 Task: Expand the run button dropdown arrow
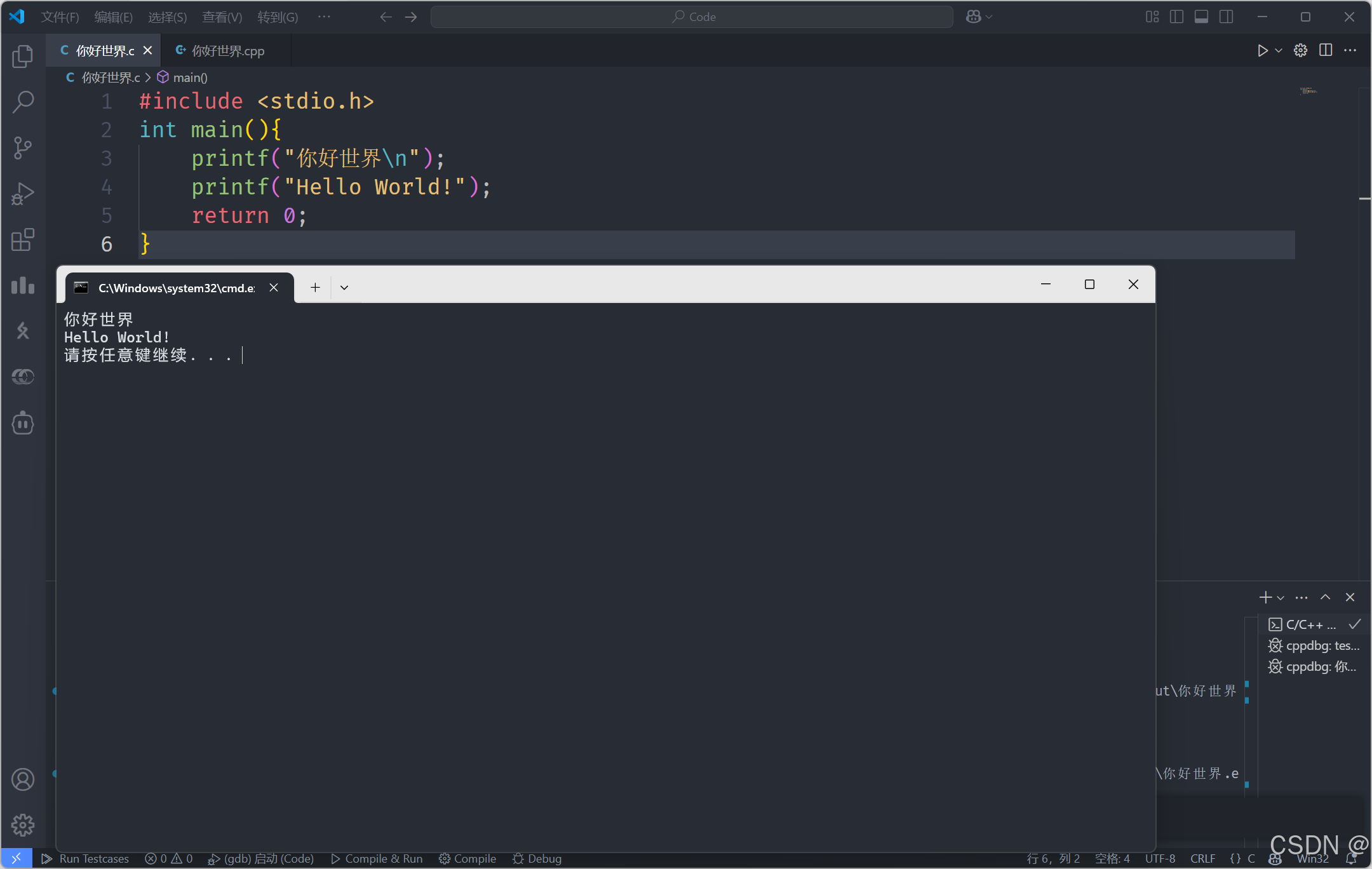pos(1279,50)
